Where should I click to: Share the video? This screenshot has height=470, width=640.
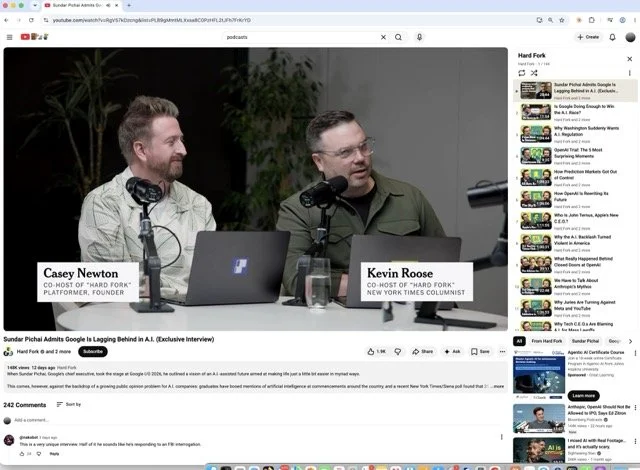(x=423, y=351)
